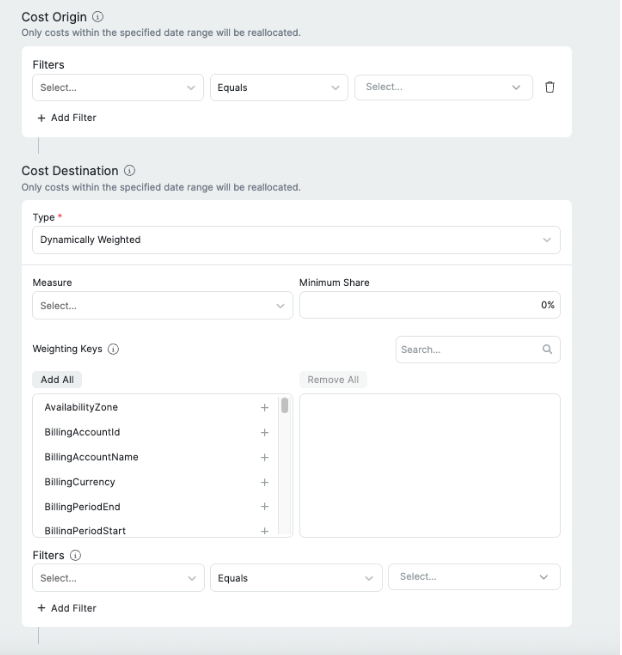Viewport: 622px width, 655px height.
Task: Open Cost Origin filter value Select dropdown
Action: 443,87
